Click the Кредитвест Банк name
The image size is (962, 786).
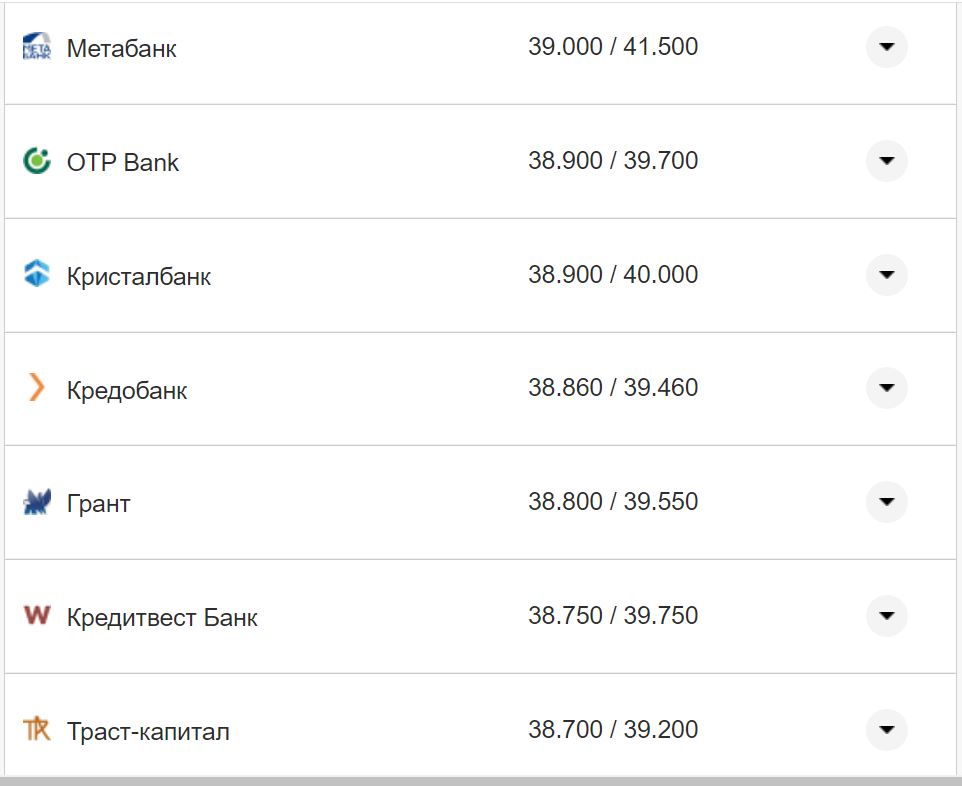pyautogui.click(x=162, y=618)
